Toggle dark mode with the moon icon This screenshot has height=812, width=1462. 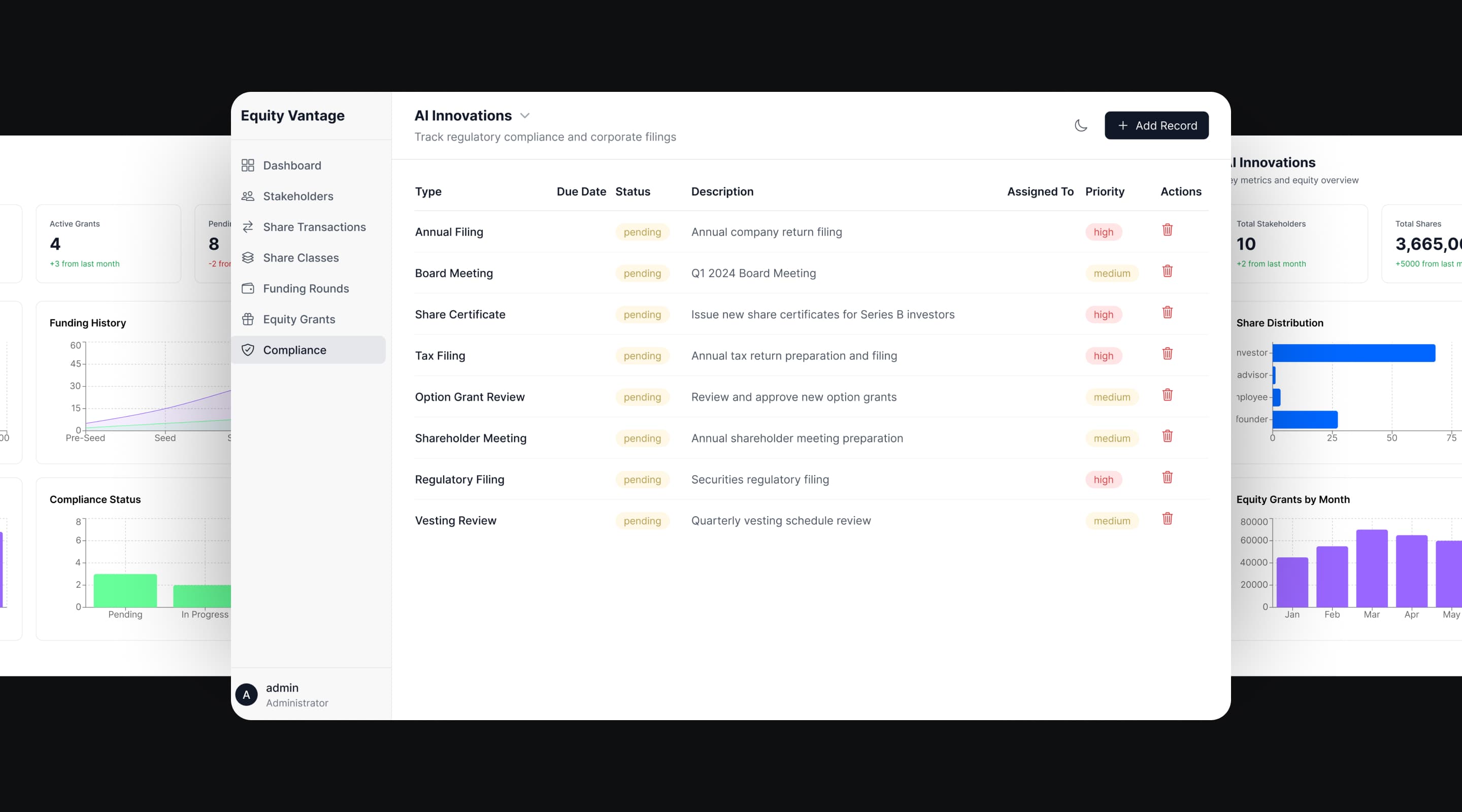[1081, 125]
